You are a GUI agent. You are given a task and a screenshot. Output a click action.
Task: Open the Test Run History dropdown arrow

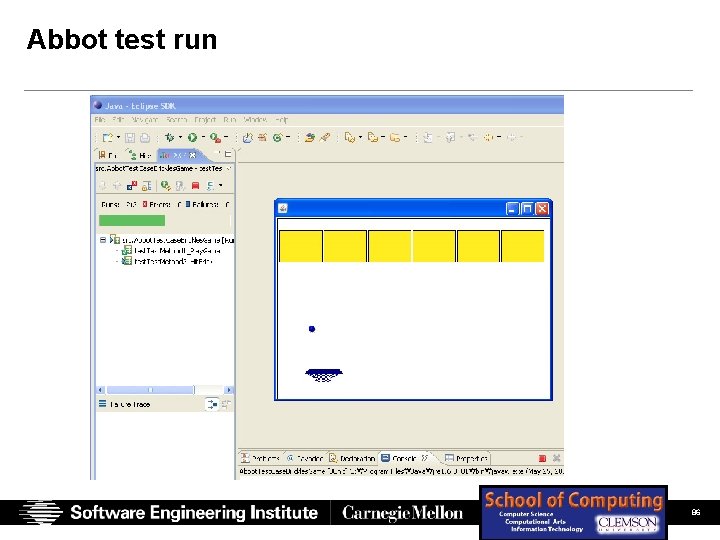click(x=221, y=186)
